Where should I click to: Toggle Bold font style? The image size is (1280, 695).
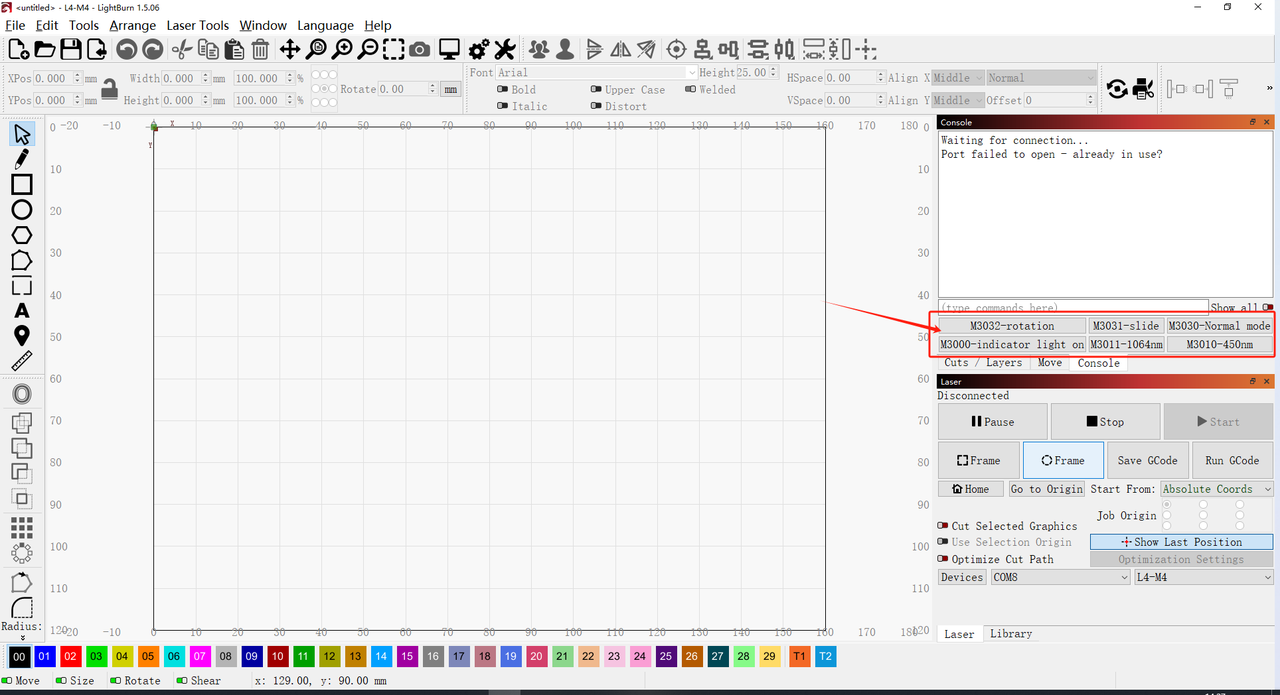(502, 89)
